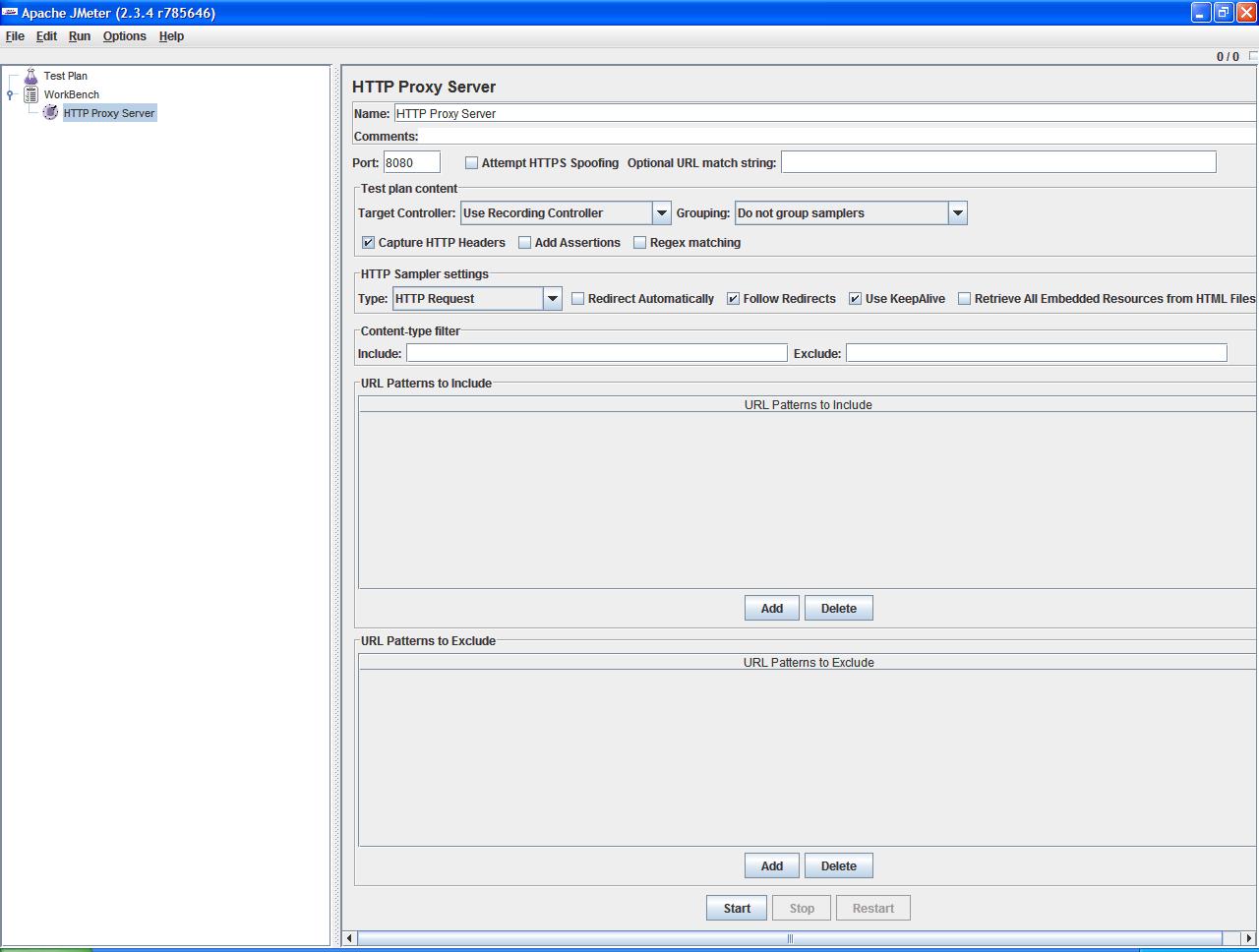Delete a URL pattern to include
The image size is (1259, 952).
click(839, 609)
